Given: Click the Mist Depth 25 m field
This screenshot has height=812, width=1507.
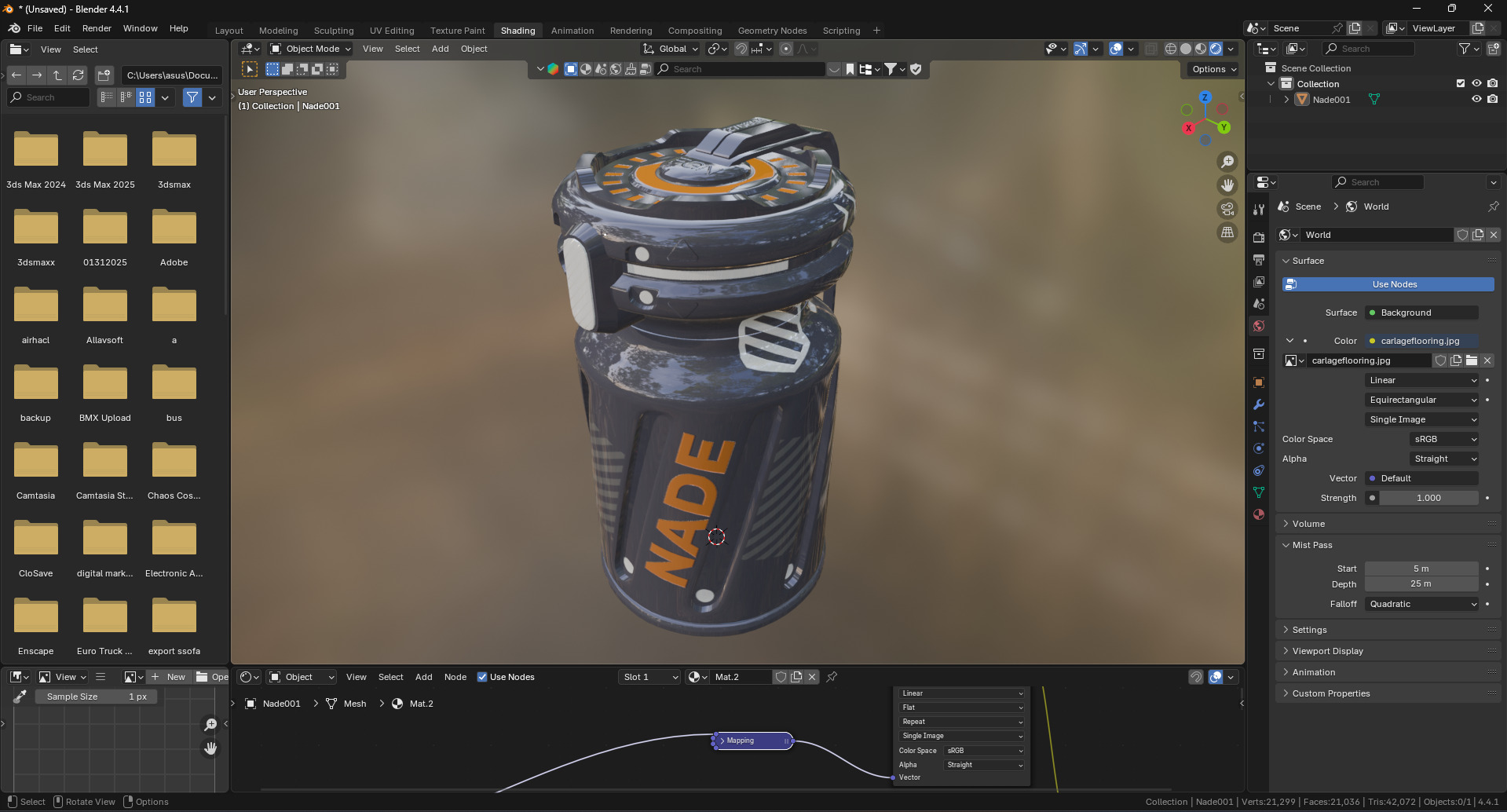Looking at the screenshot, I should 1422,584.
